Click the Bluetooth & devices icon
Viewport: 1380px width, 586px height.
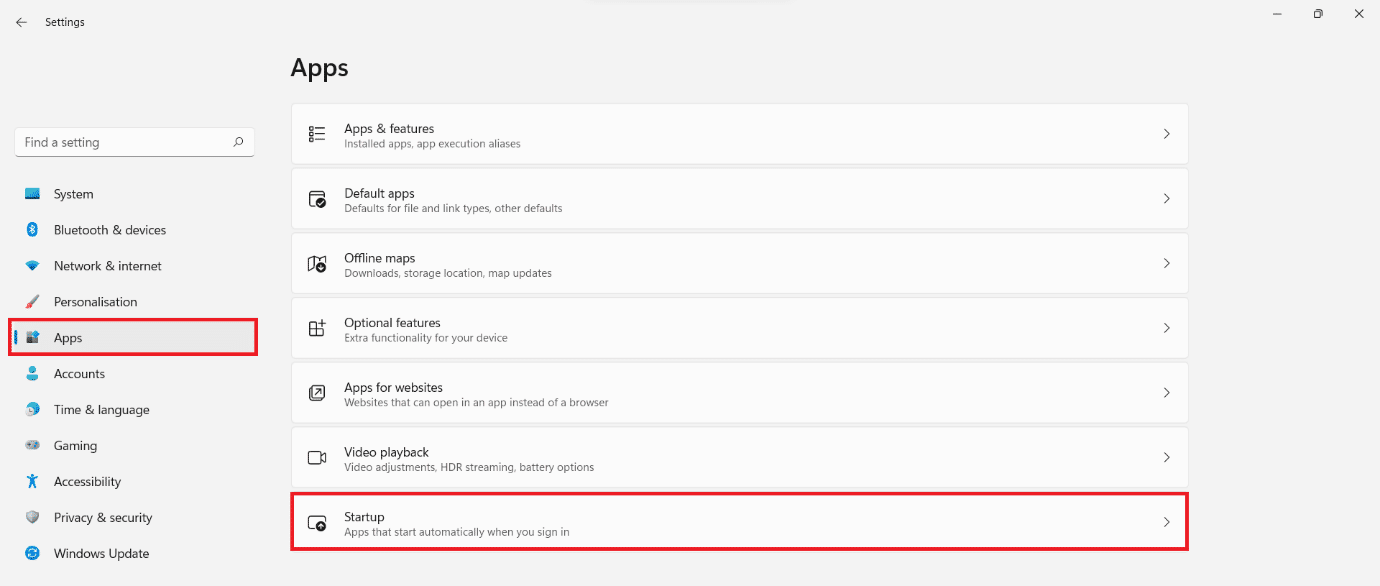32,230
